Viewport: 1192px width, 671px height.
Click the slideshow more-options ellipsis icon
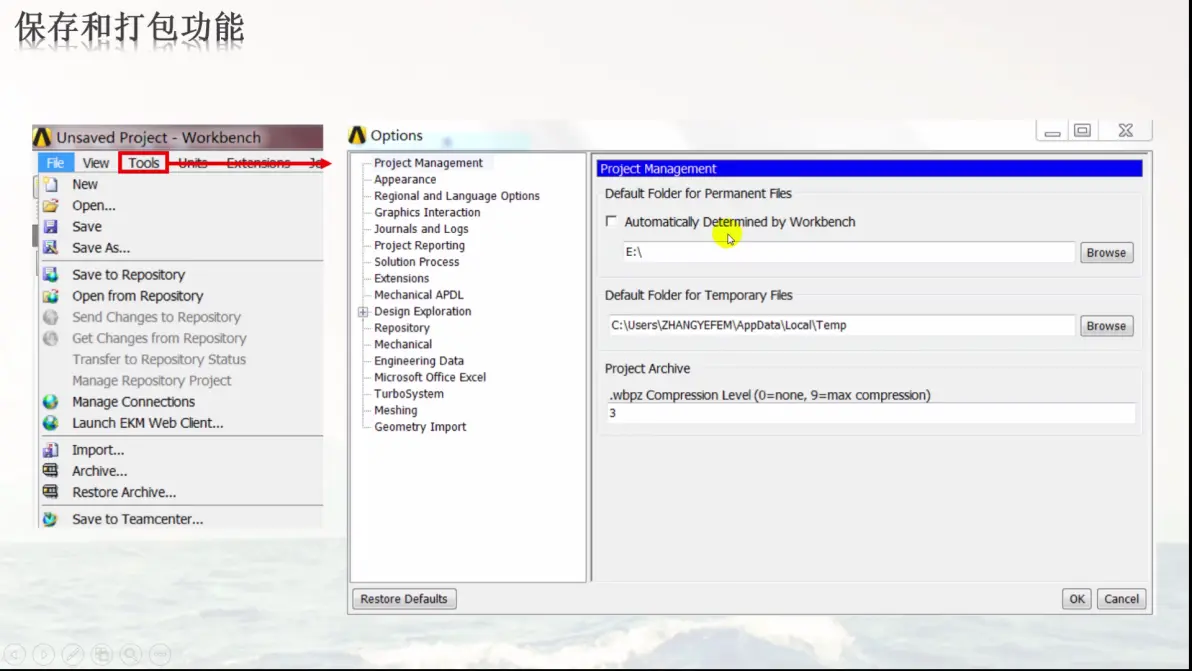coord(160,654)
